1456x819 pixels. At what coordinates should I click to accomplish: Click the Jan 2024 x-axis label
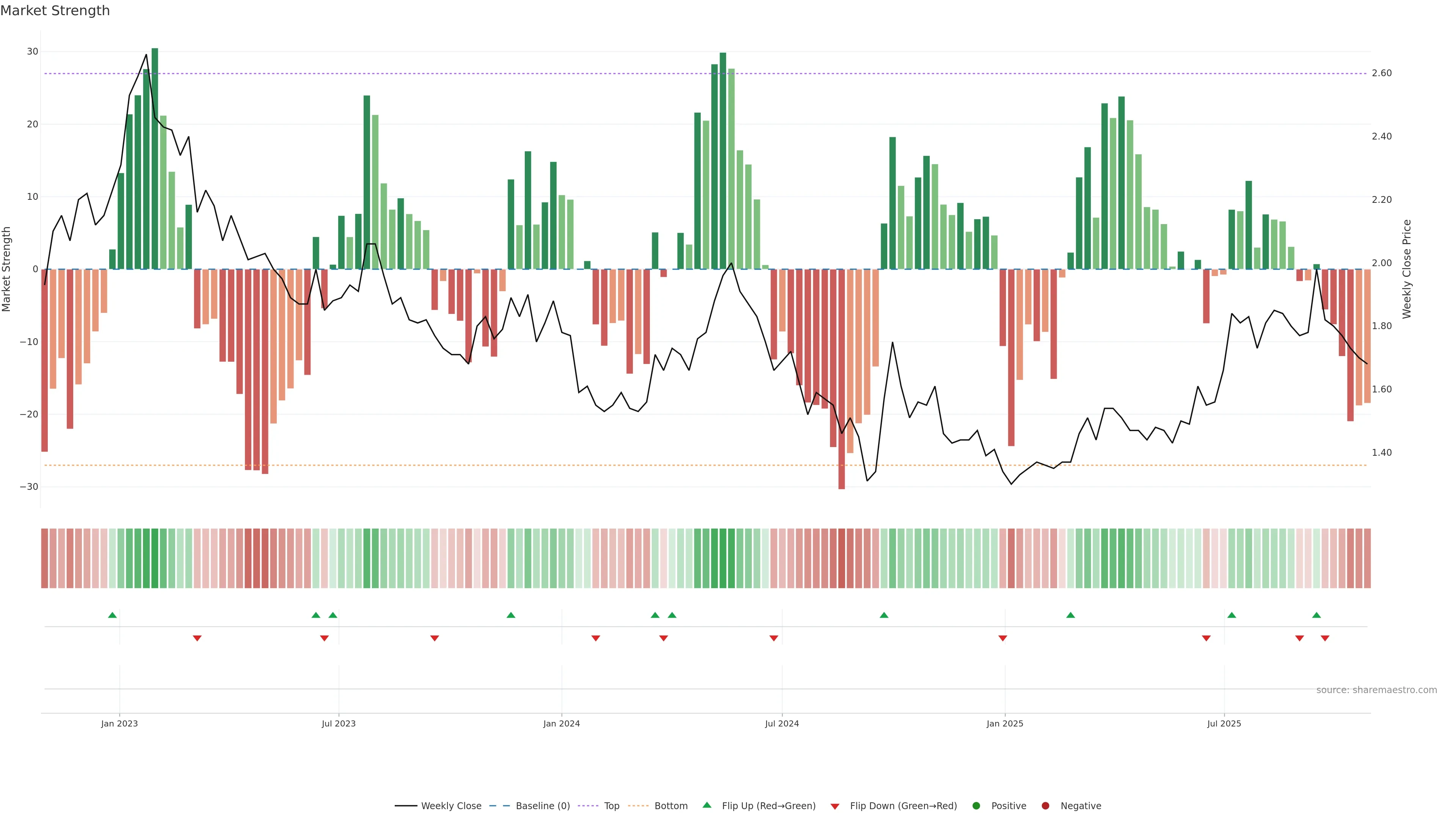pos(561,723)
